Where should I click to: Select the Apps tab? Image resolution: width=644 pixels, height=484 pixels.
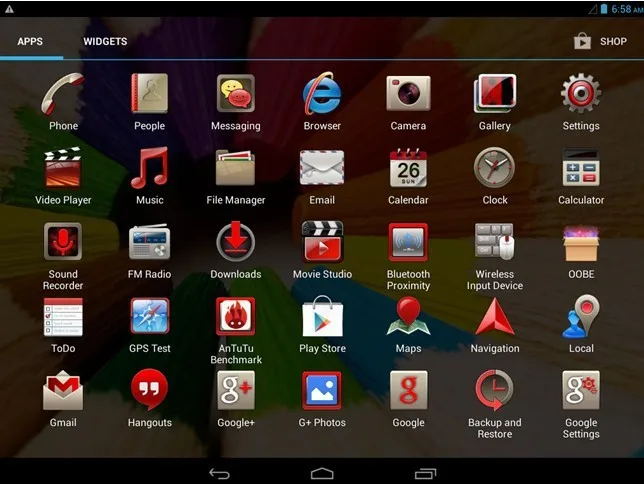pyautogui.click(x=30, y=41)
